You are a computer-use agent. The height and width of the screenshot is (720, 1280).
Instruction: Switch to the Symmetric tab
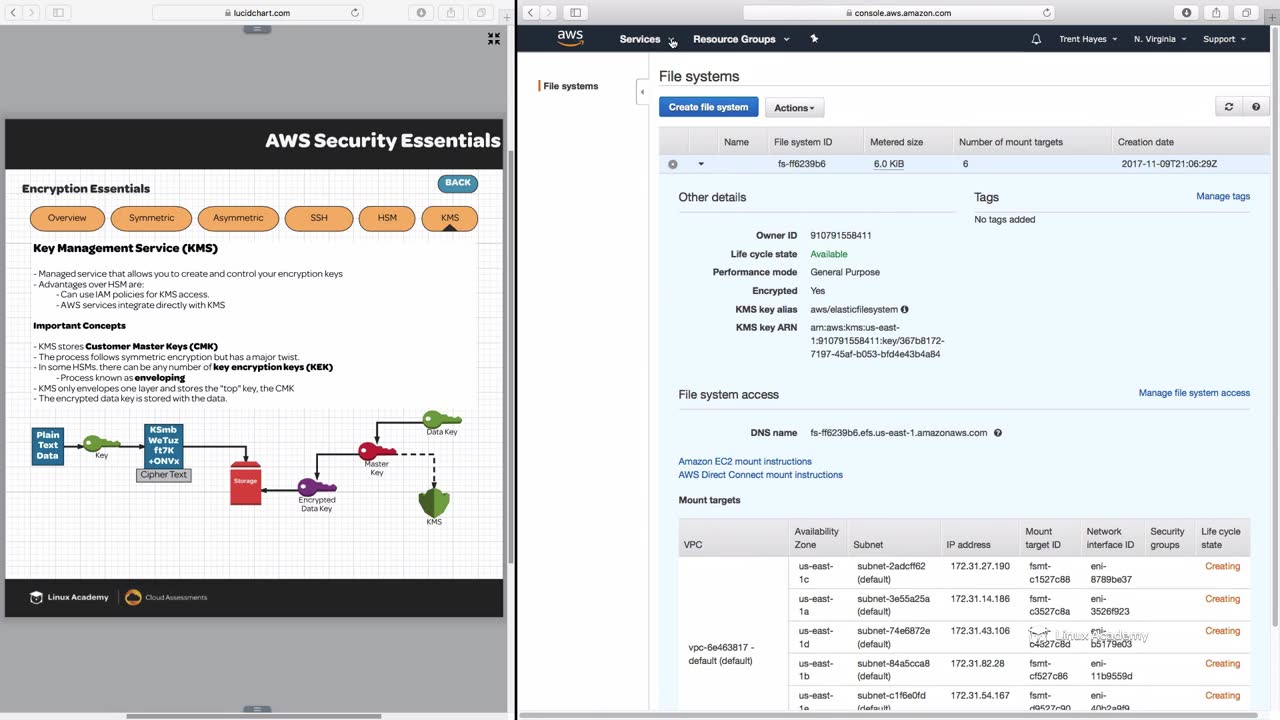click(152, 218)
